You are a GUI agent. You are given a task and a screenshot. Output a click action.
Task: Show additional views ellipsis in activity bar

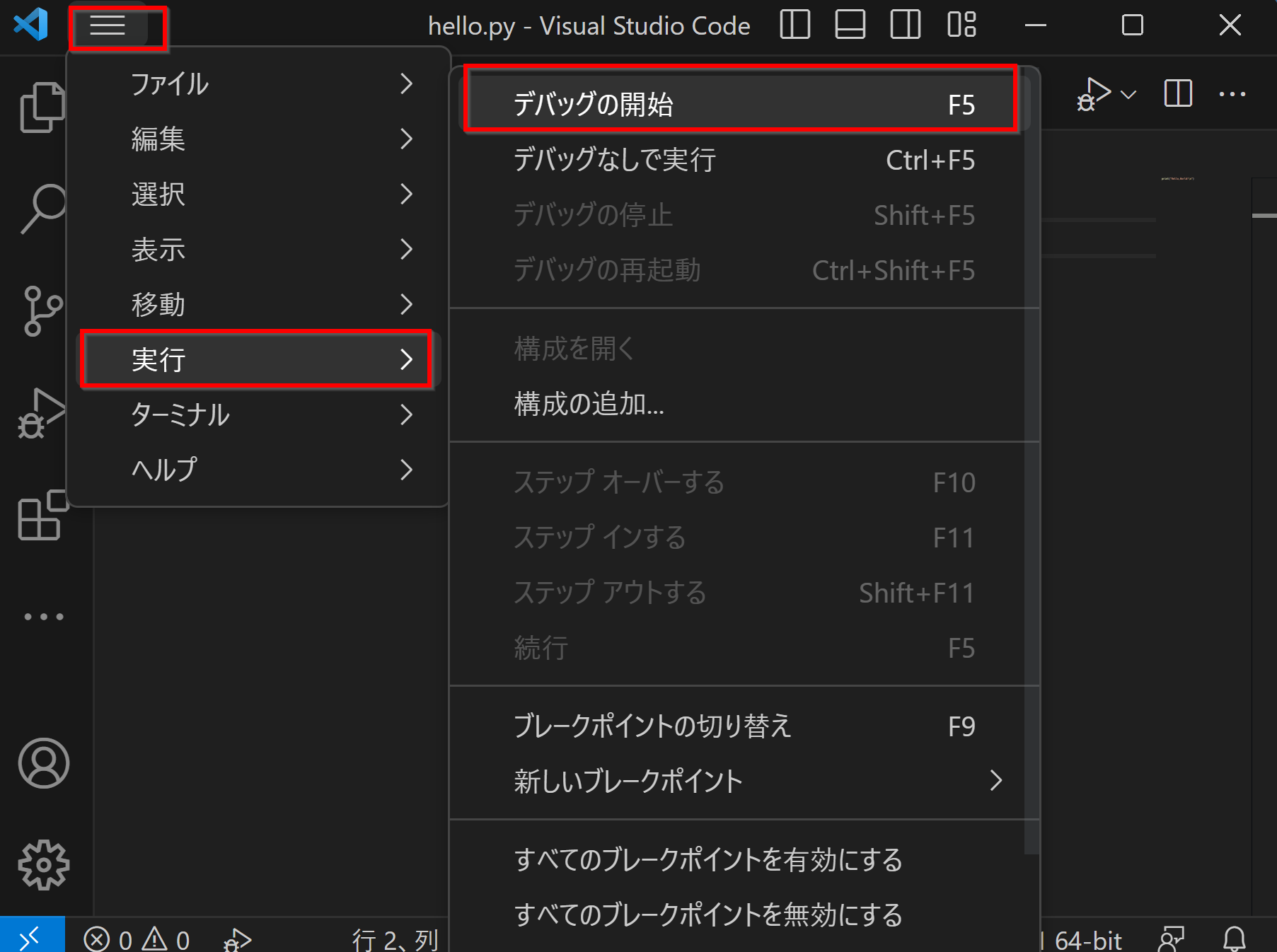(x=43, y=617)
